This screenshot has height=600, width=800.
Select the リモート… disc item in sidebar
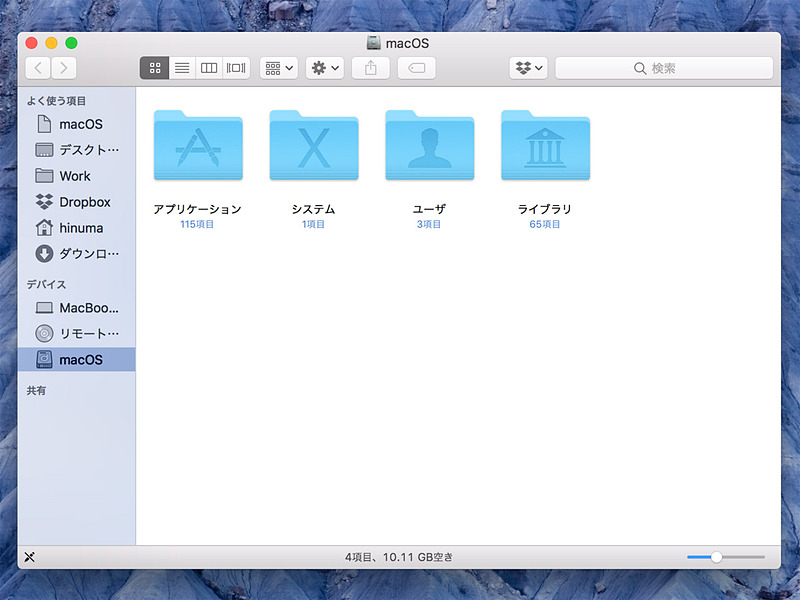click(77, 334)
